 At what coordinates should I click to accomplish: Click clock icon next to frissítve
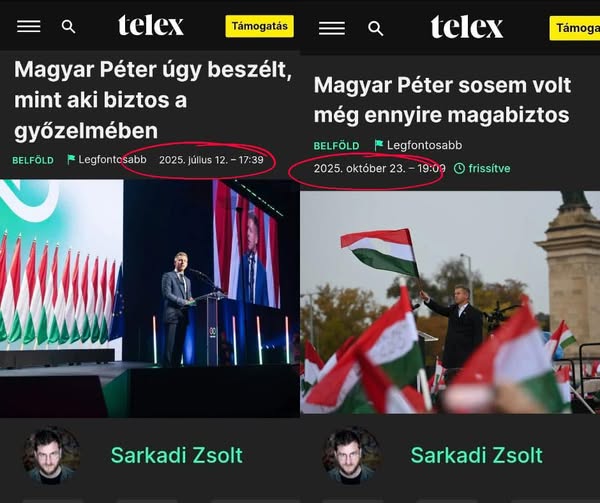tap(459, 168)
